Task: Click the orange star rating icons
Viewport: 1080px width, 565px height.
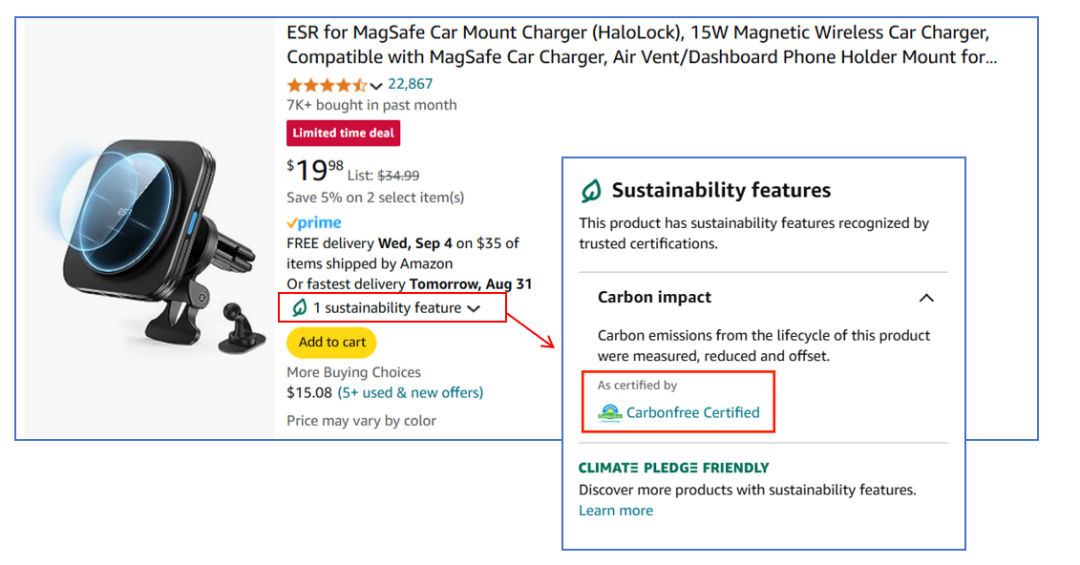Action: [326, 85]
